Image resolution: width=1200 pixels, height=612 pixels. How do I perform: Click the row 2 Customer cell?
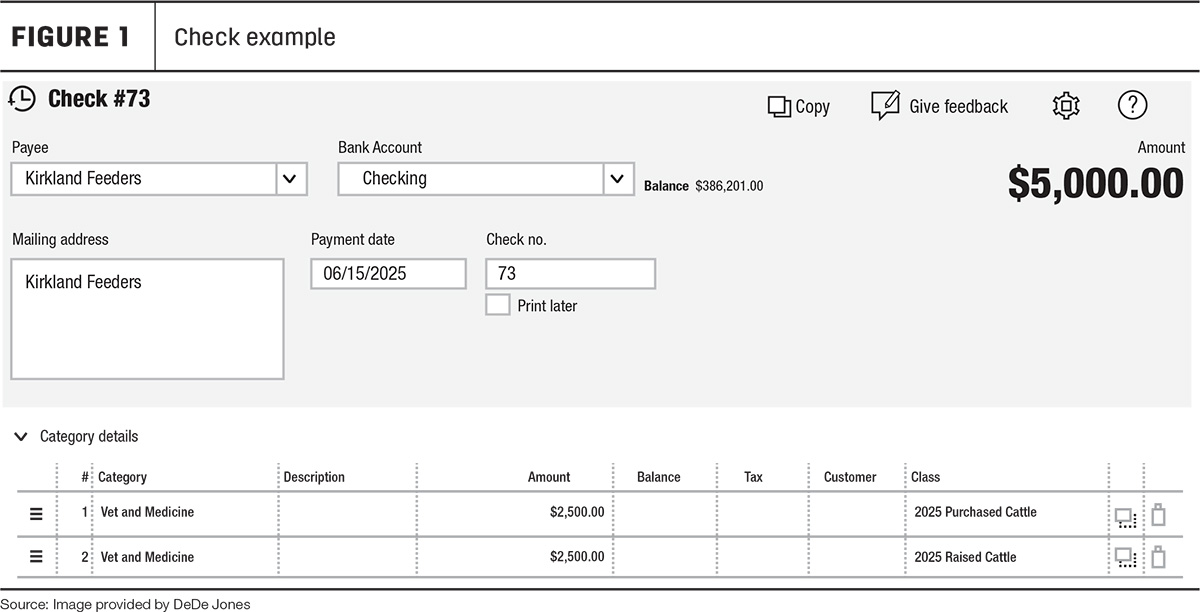click(x=855, y=557)
